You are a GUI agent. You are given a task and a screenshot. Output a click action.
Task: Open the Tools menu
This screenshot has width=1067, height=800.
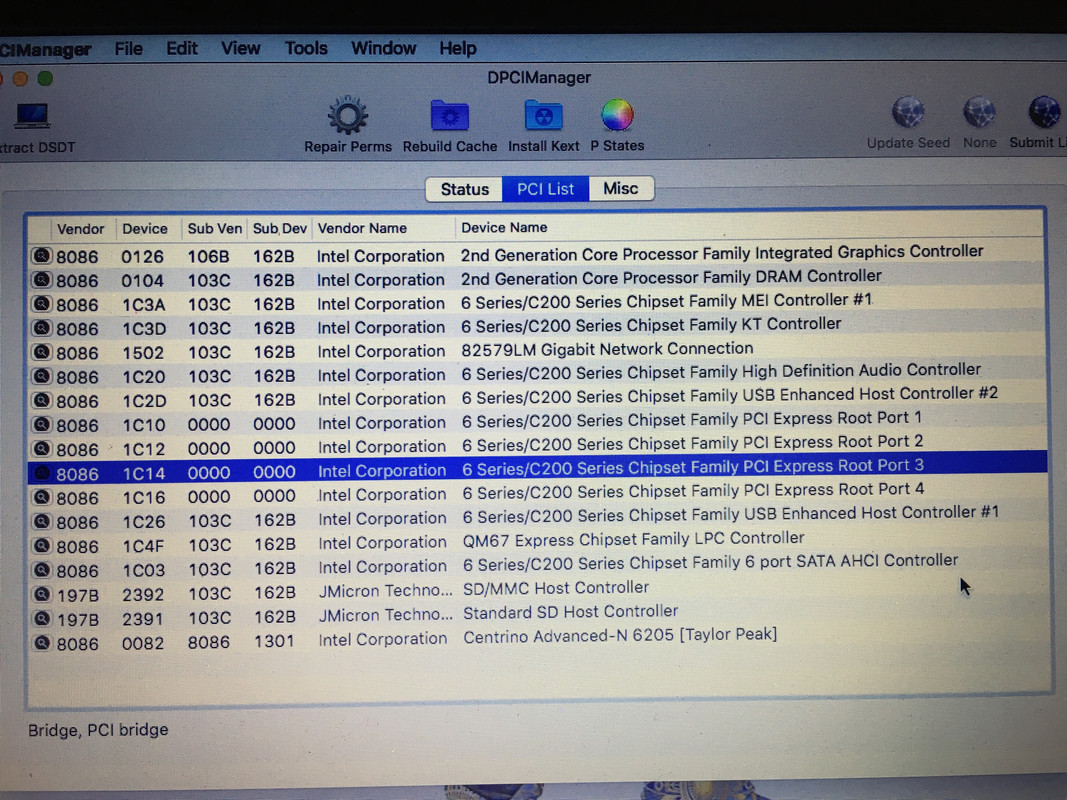306,48
